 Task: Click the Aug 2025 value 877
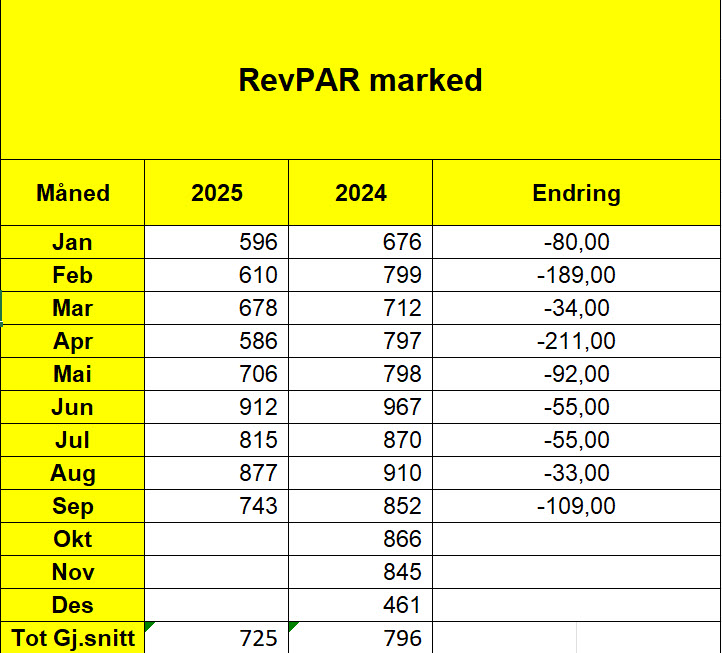[217, 473]
